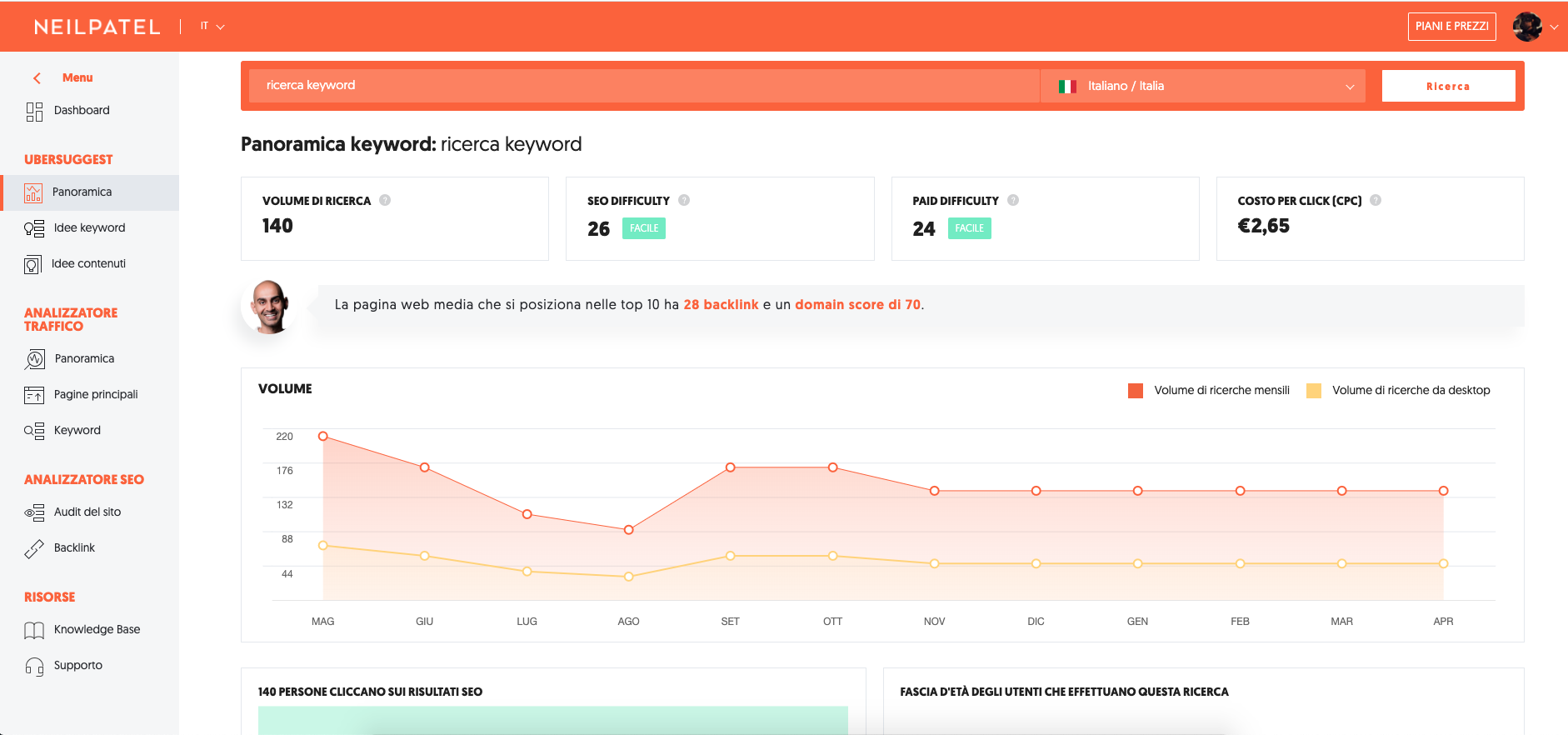
Task: Open the IT language dropdown
Action: [x=212, y=27]
